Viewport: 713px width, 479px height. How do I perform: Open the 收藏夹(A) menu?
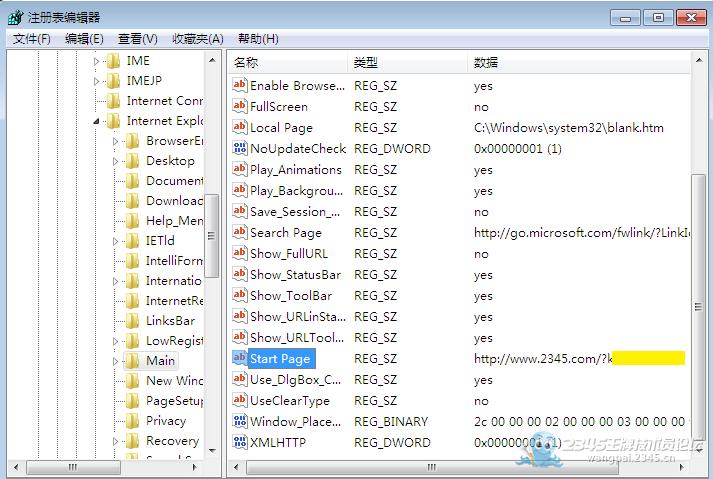(x=198, y=39)
